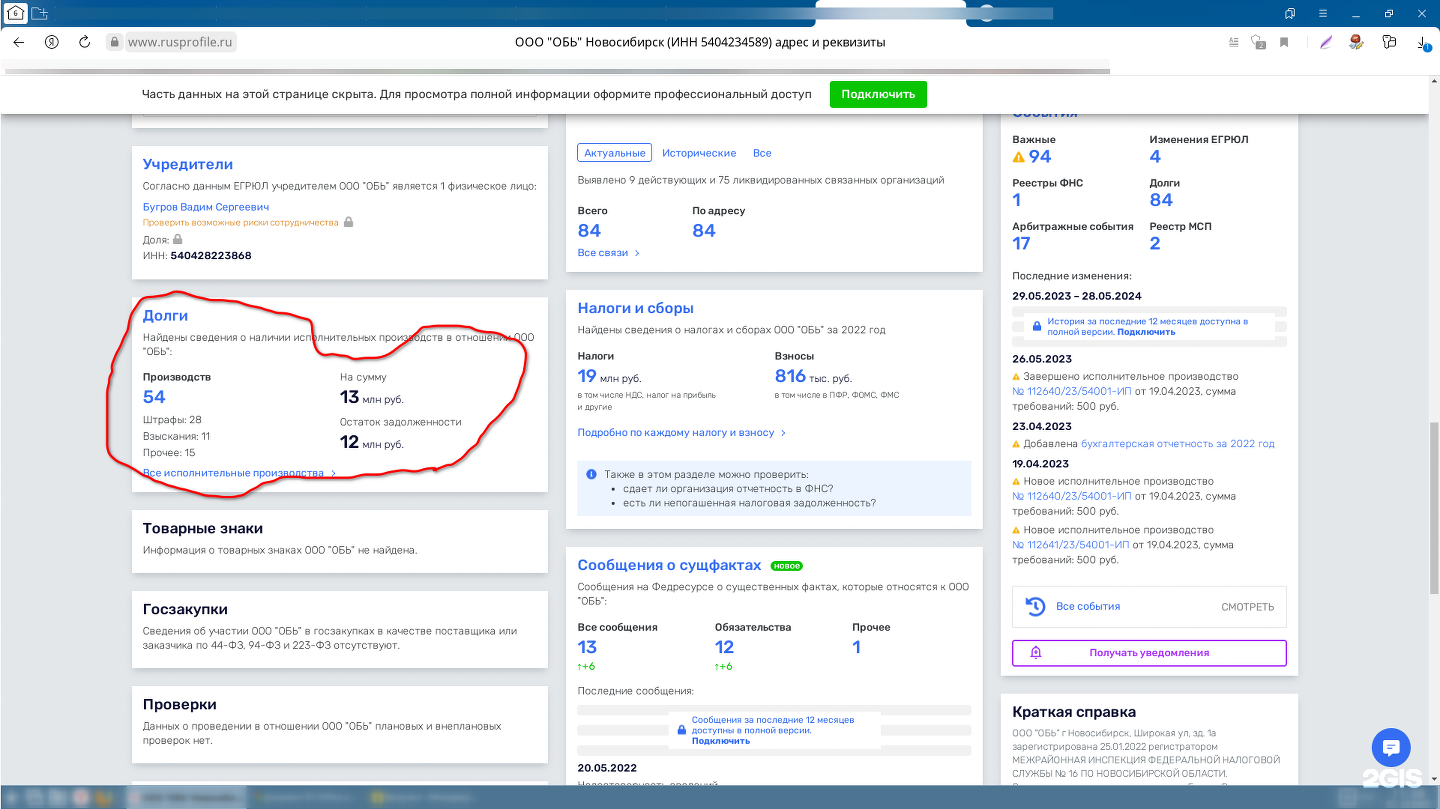Switch to the Исторические tab
This screenshot has width=1440, height=809.
coord(699,153)
